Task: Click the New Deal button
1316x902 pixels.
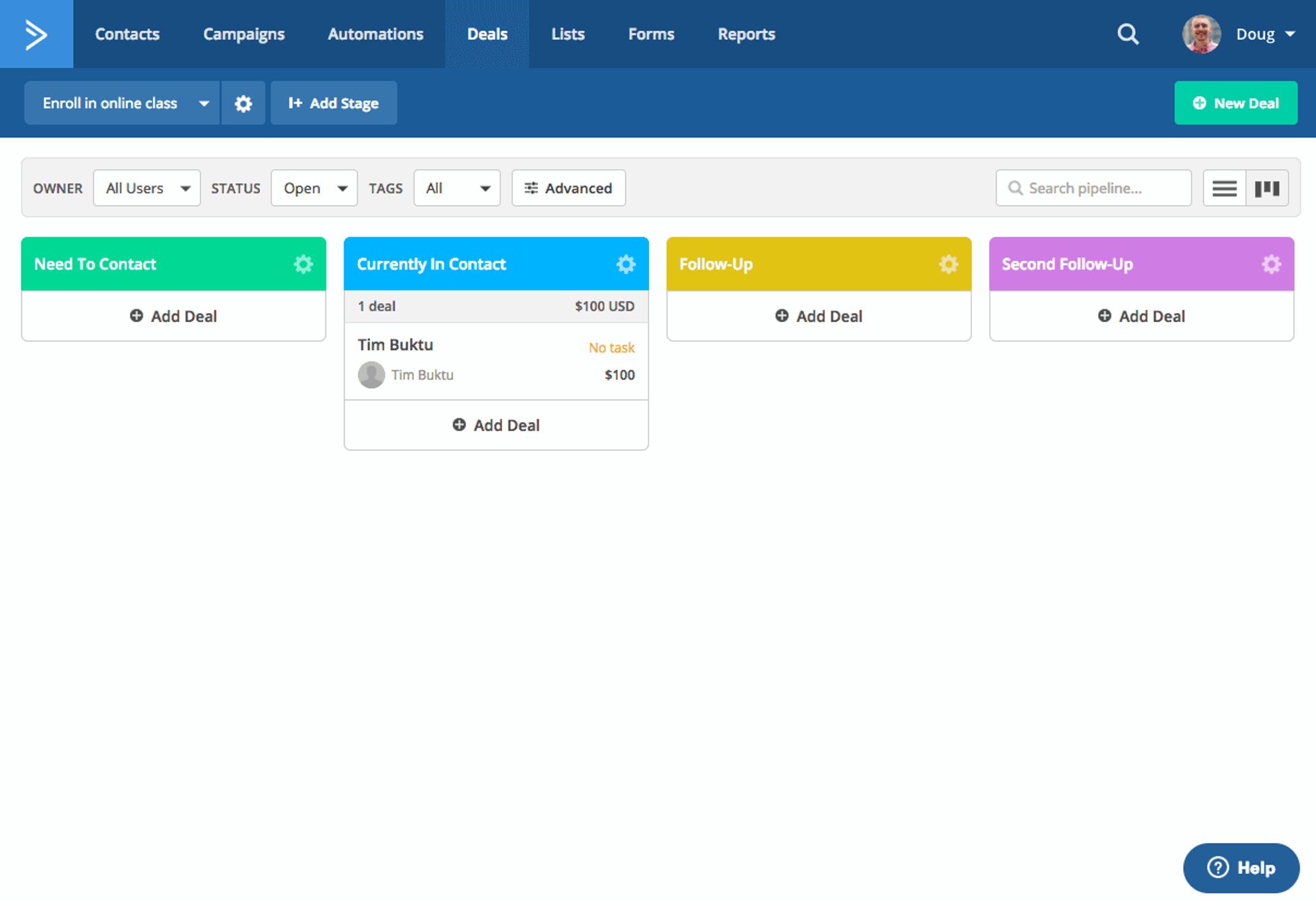Action: click(1235, 103)
